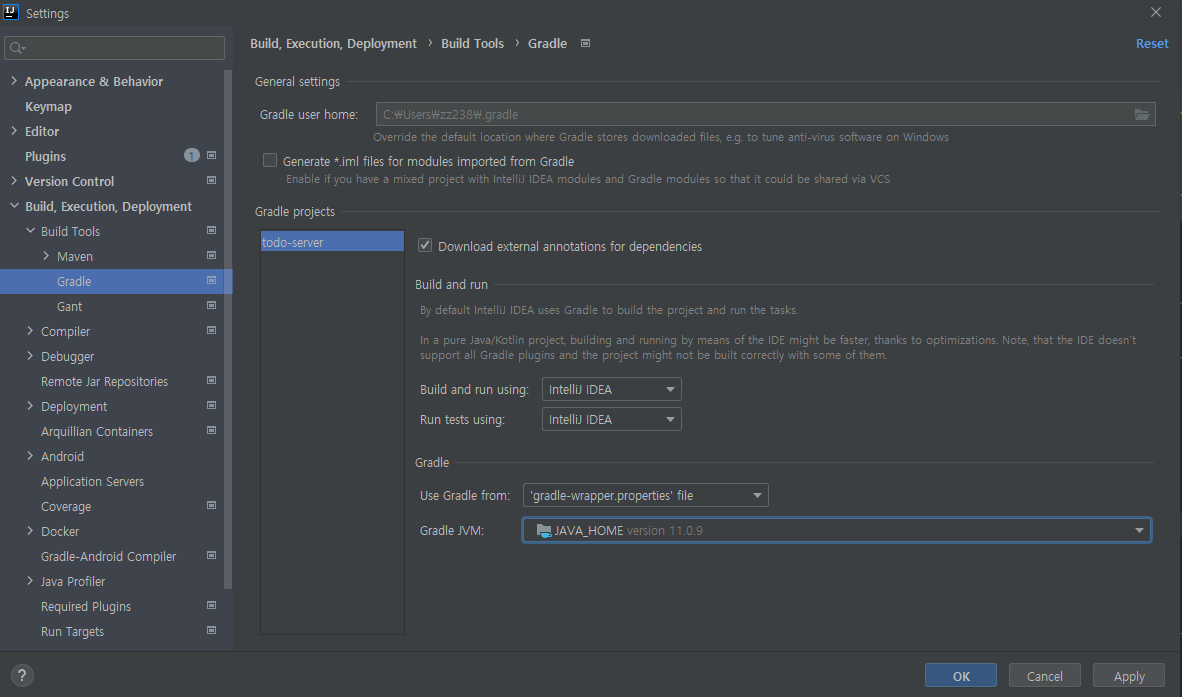1182x697 pixels.
Task: Open the Gradle JVM dropdown
Action: click(x=837, y=530)
